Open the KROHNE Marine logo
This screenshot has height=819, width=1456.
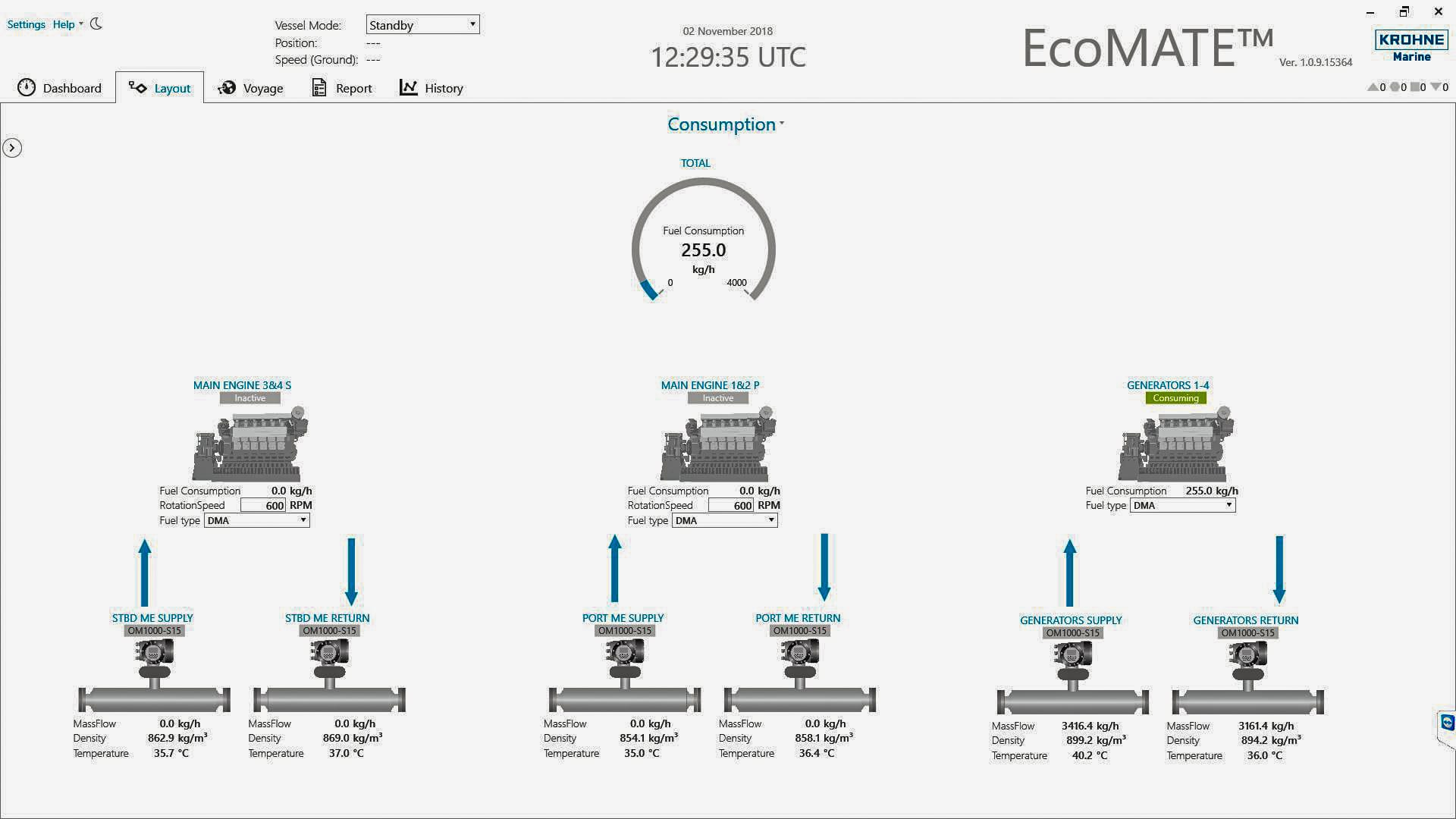[x=1411, y=45]
